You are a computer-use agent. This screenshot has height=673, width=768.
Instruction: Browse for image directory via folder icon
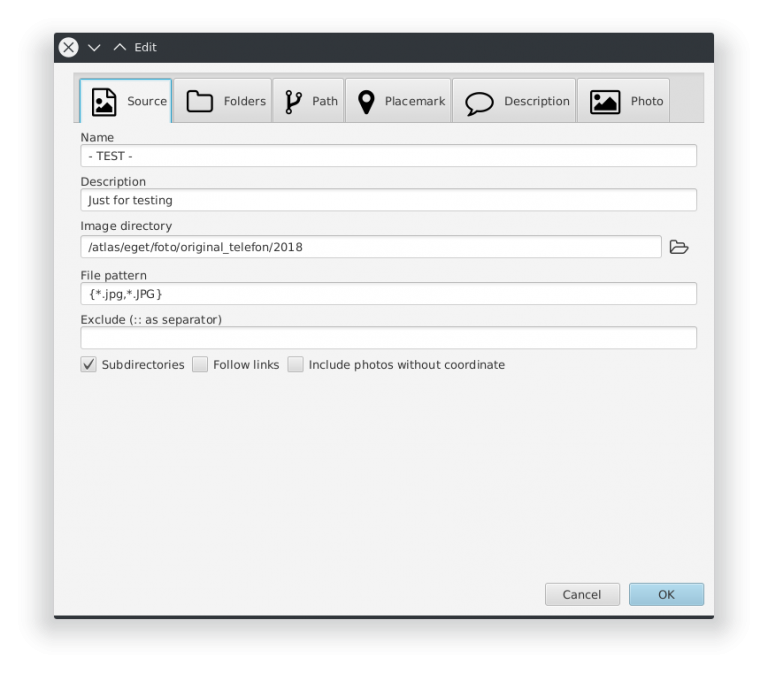point(679,247)
